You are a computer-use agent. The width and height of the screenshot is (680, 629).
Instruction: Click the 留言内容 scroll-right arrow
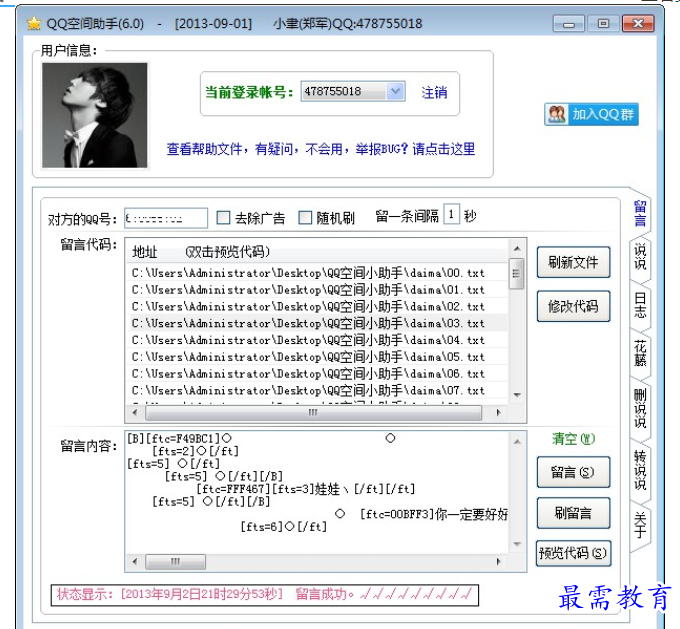coord(498,561)
